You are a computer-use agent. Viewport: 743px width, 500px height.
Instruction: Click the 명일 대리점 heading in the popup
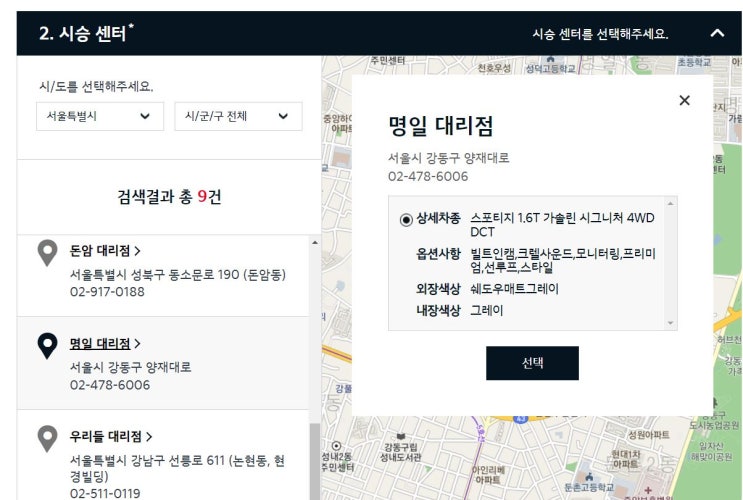[441, 126]
